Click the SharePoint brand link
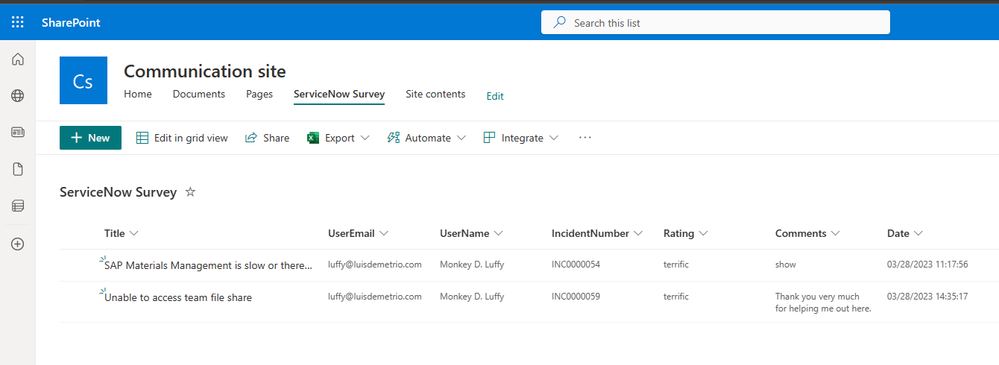The width and height of the screenshot is (999, 365). tap(71, 23)
